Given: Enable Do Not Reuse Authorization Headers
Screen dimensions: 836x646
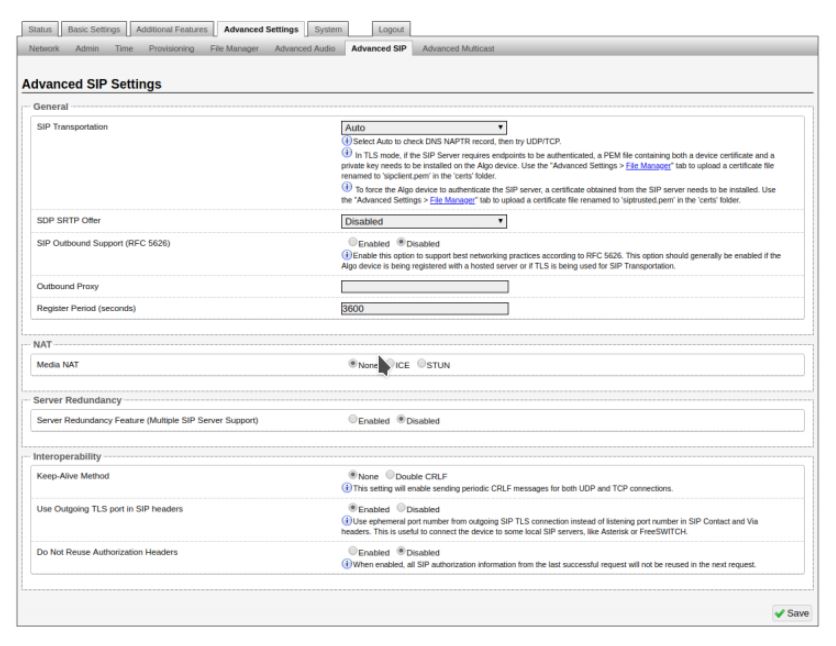Looking at the screenshot, I should click(x=352, y=551).
